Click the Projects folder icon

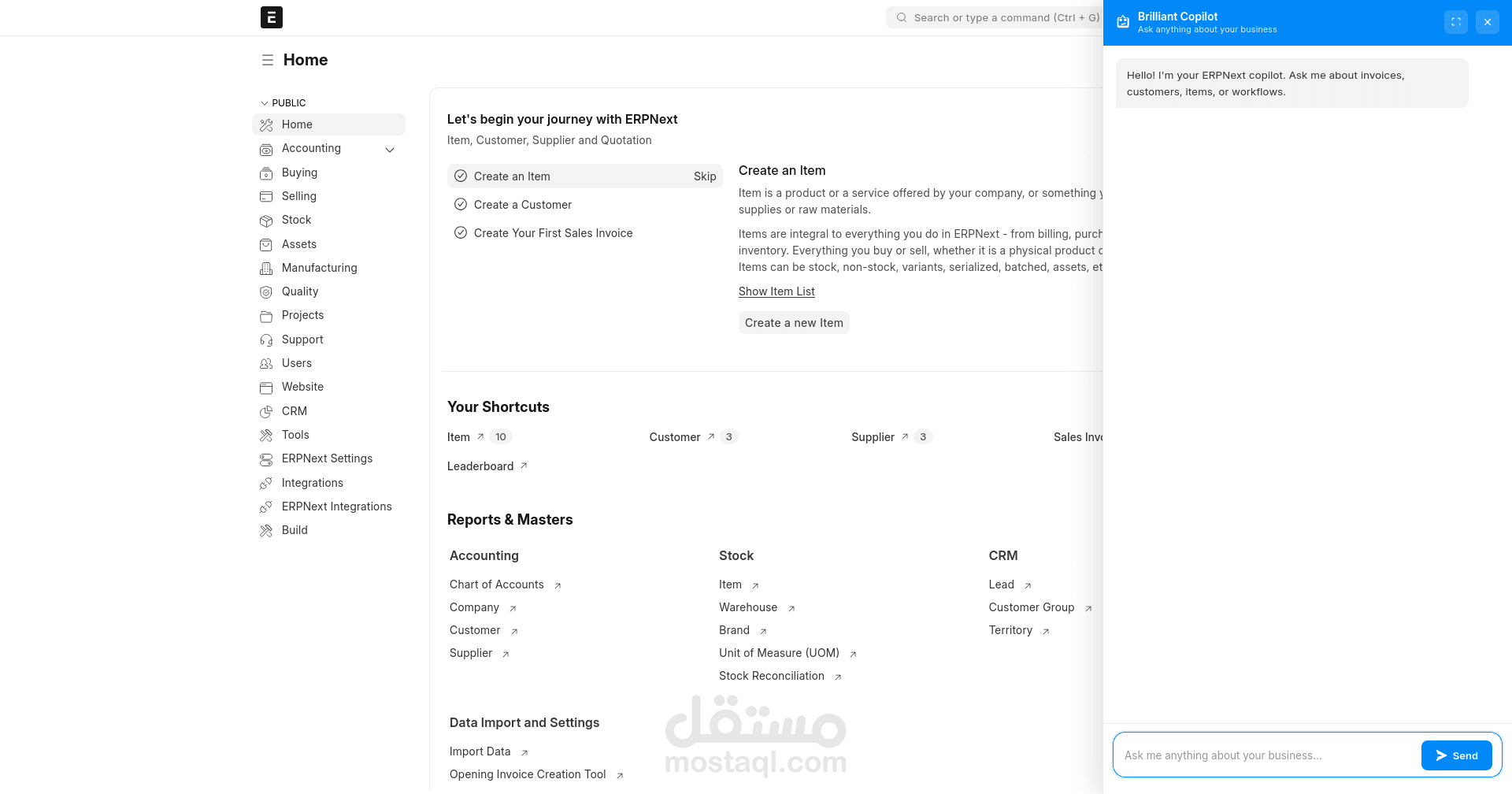266,316
